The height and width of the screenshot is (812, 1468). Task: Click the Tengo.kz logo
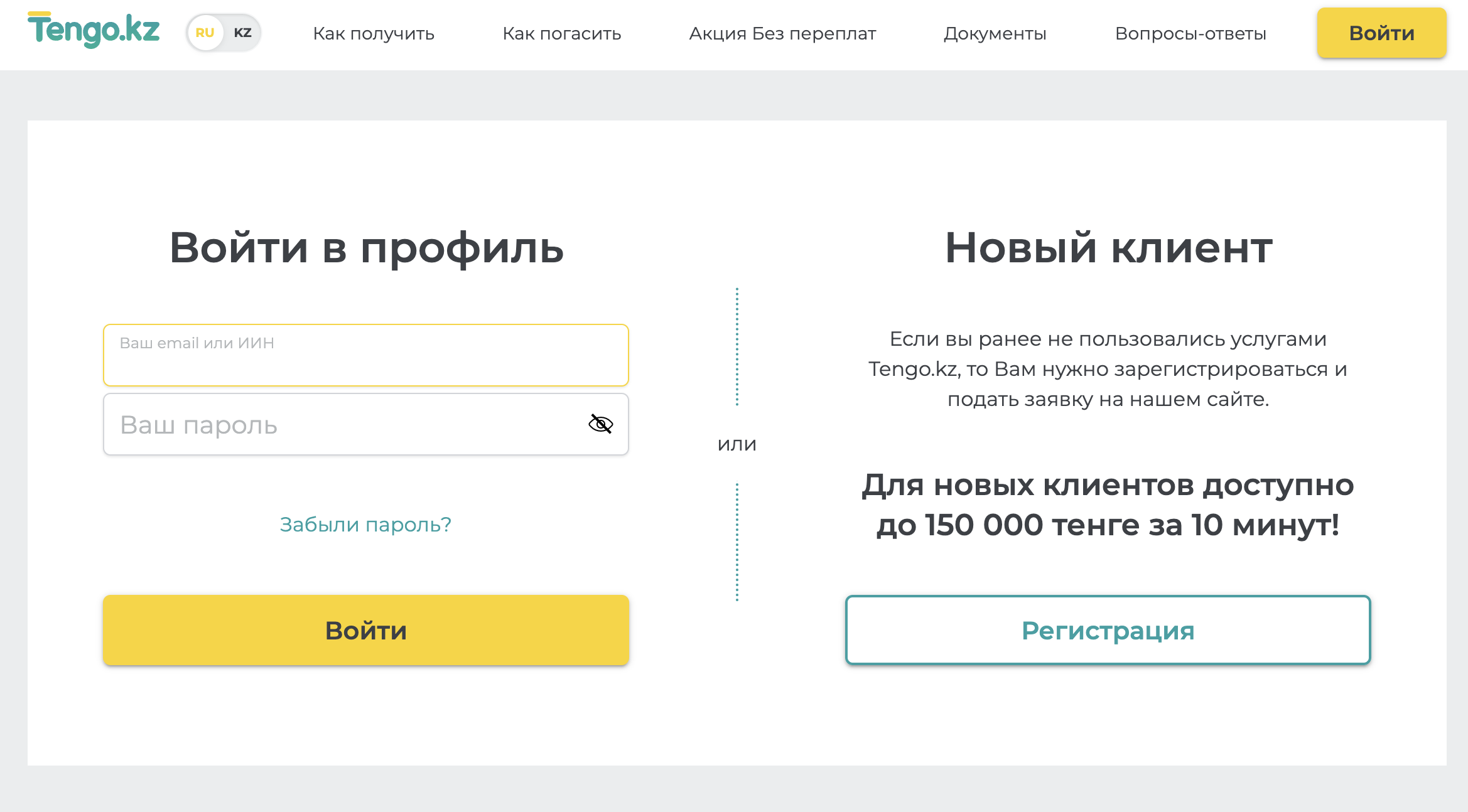(x=94, y=29)
